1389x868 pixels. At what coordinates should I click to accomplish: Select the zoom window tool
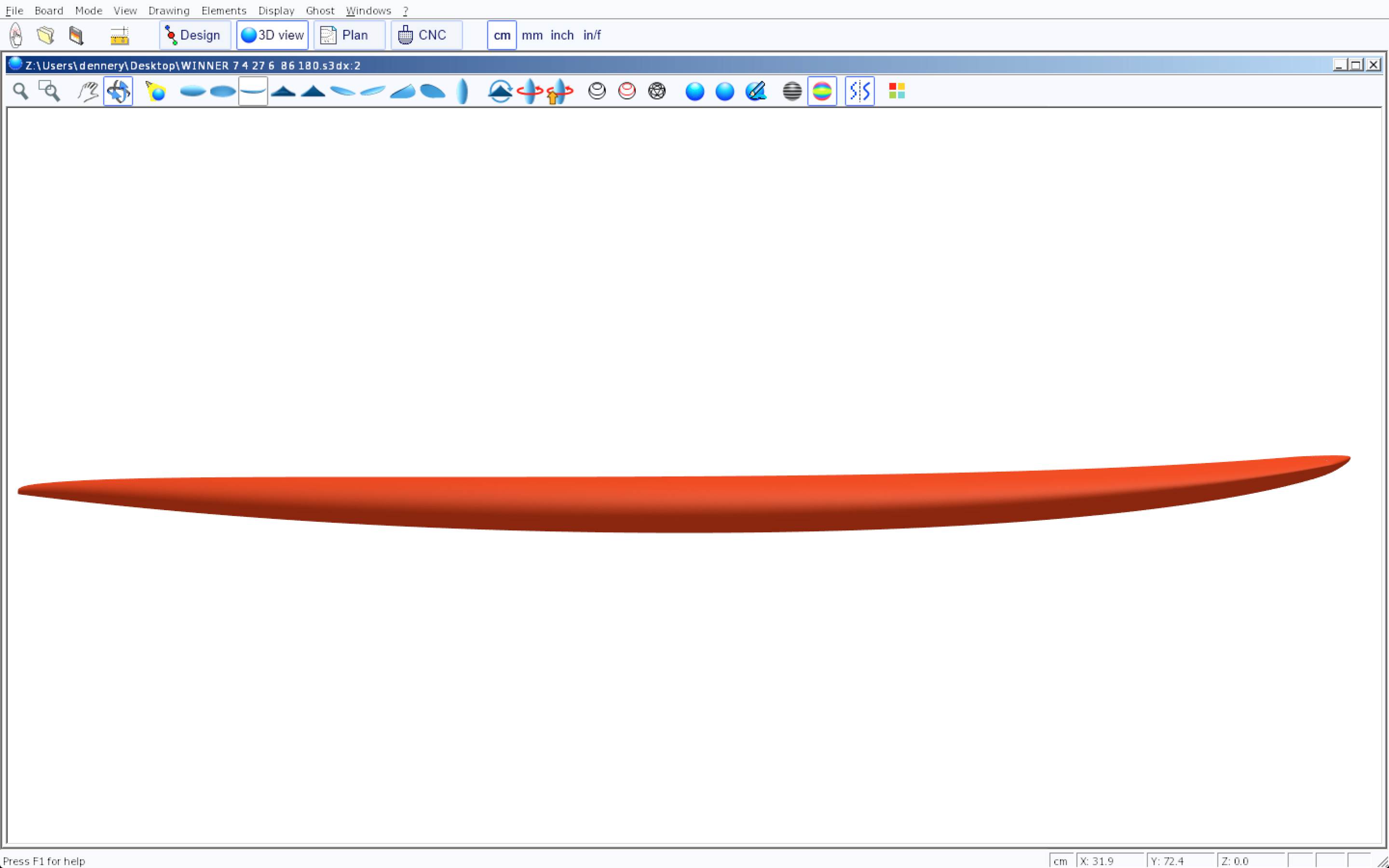[x=49, y=91]
